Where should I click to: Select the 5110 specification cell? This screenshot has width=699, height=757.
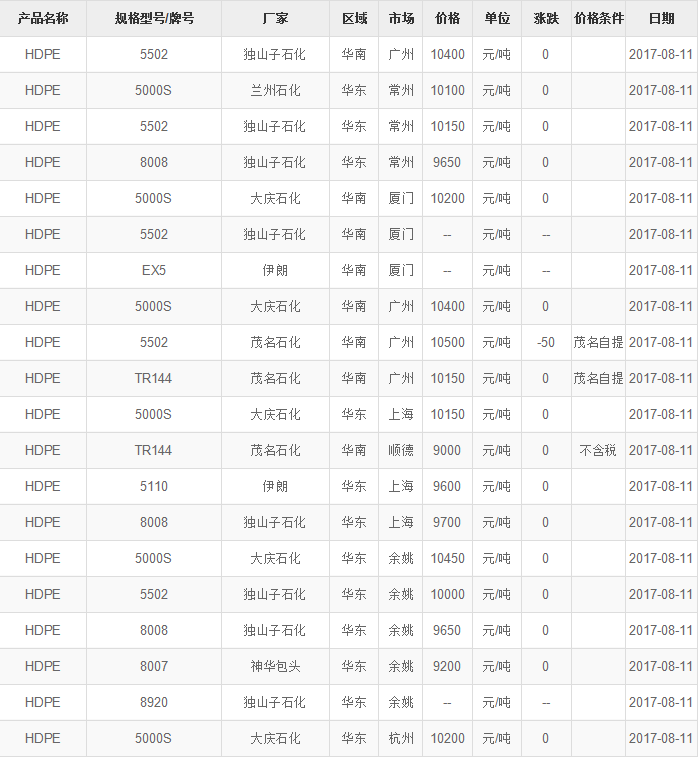click(x=154, y=486)
